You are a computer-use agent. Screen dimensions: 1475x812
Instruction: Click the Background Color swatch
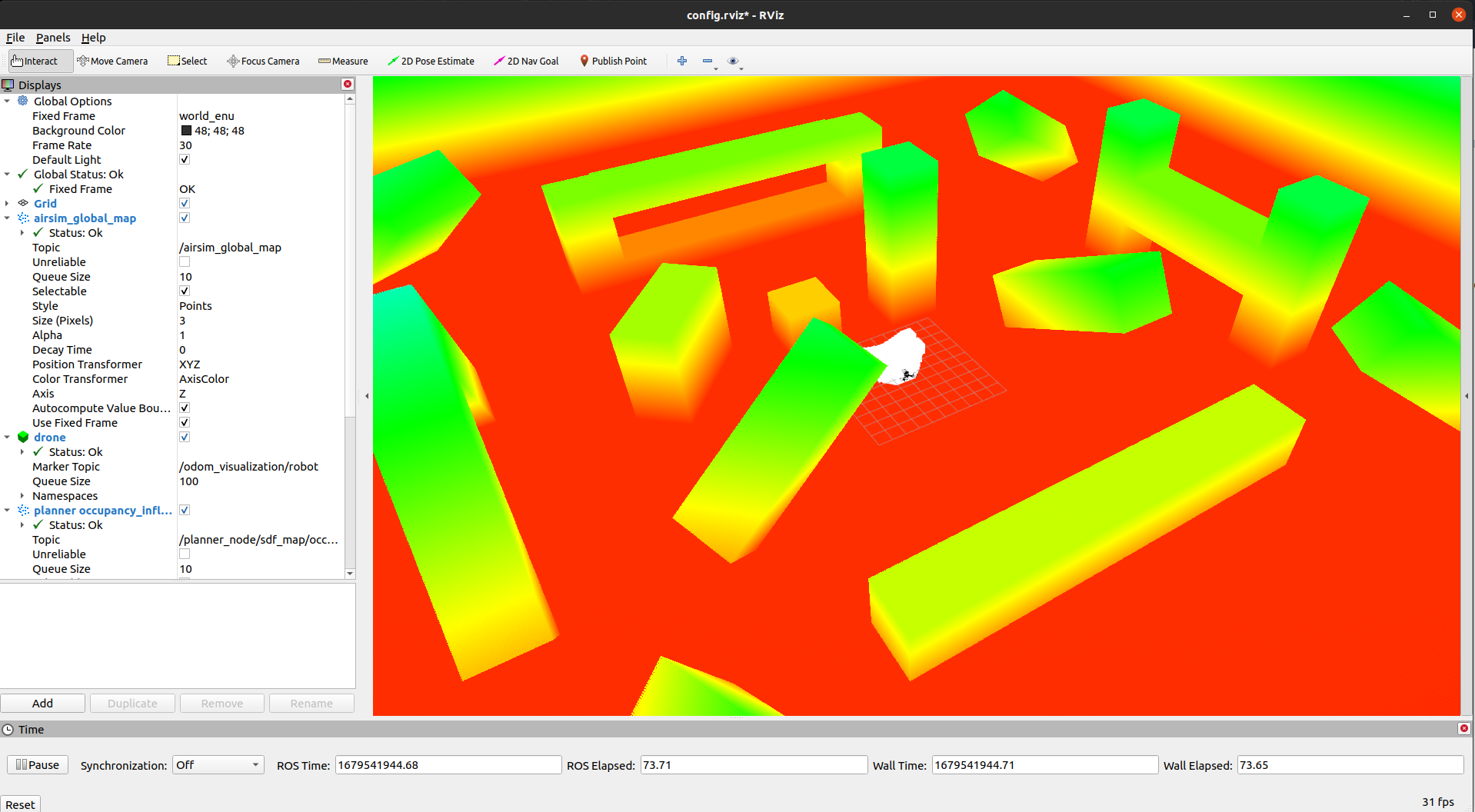[x=186, y=130]
